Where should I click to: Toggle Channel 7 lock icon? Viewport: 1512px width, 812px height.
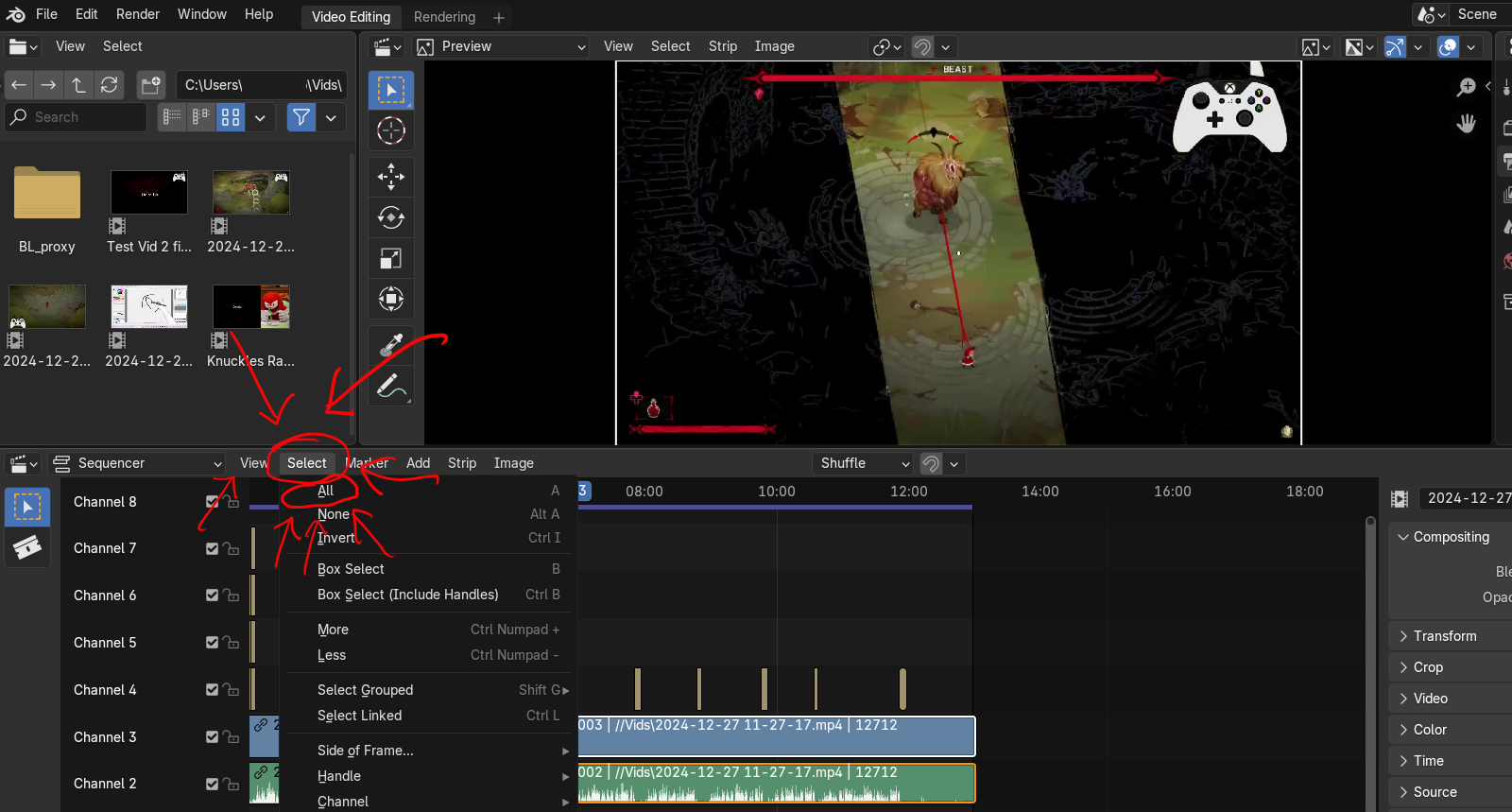click(231, 548)
